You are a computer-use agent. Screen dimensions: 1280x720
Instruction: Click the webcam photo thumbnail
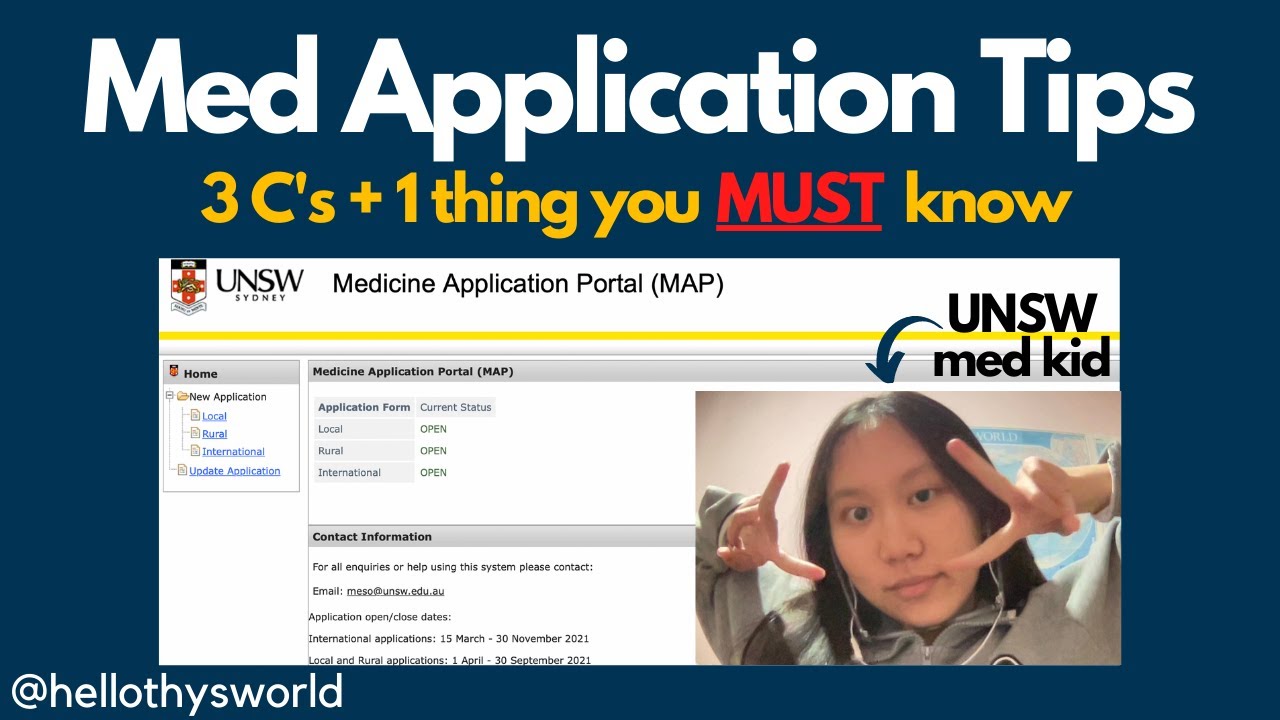point(908,527)
